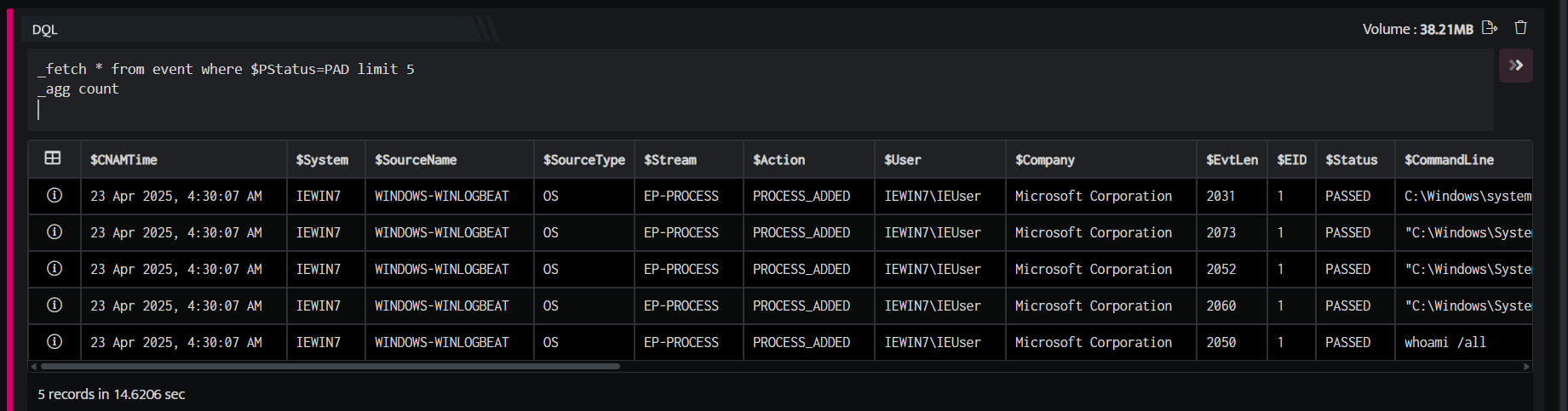This screenshot has height=411, width=1568.
Task: Open info icon for the whoami /all row
Action: click(55, 341)
